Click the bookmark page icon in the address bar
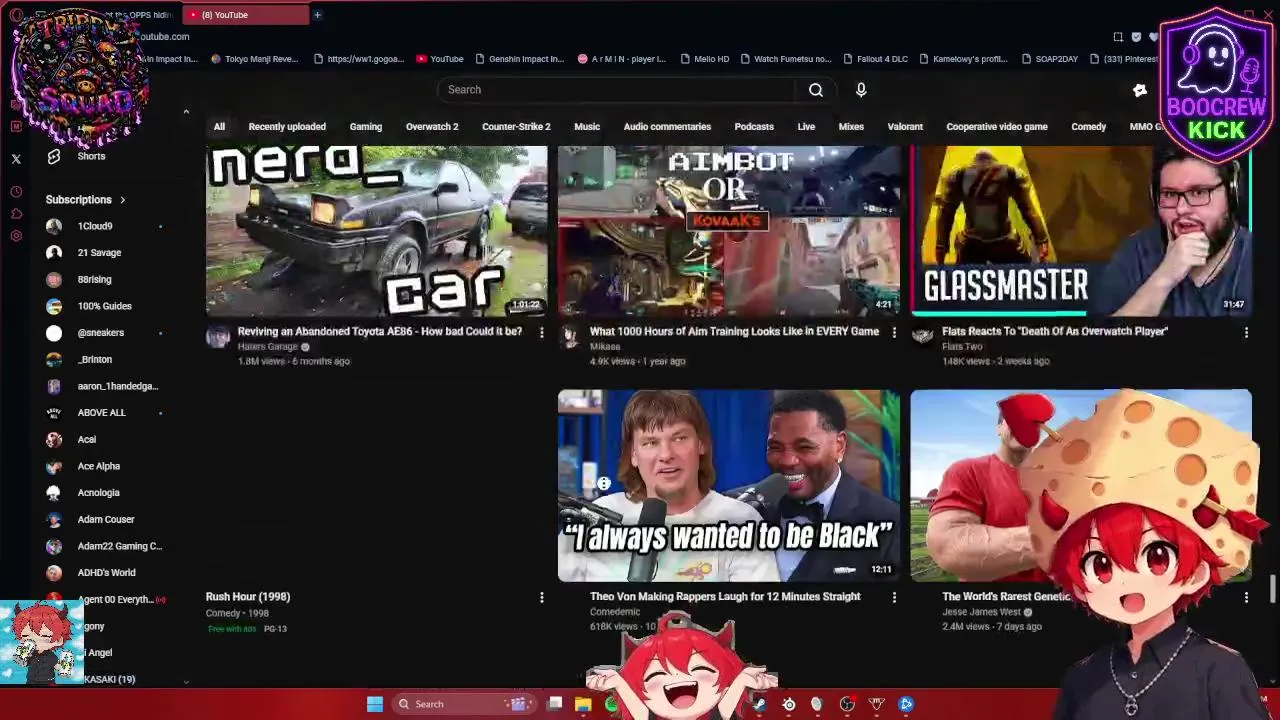Image resolution: width=1280 pixels, height=720 pixels. click(x=1118, y=37)
